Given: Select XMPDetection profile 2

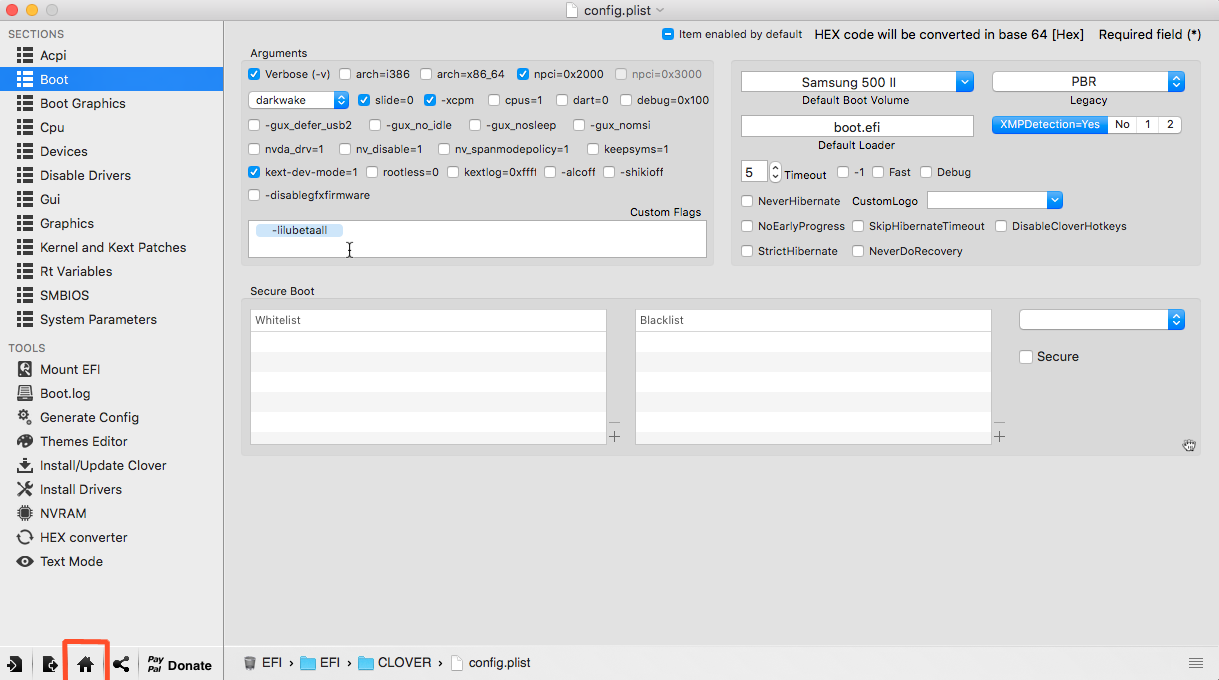Looking at the screenshot, I should (x=1169, y=125).
